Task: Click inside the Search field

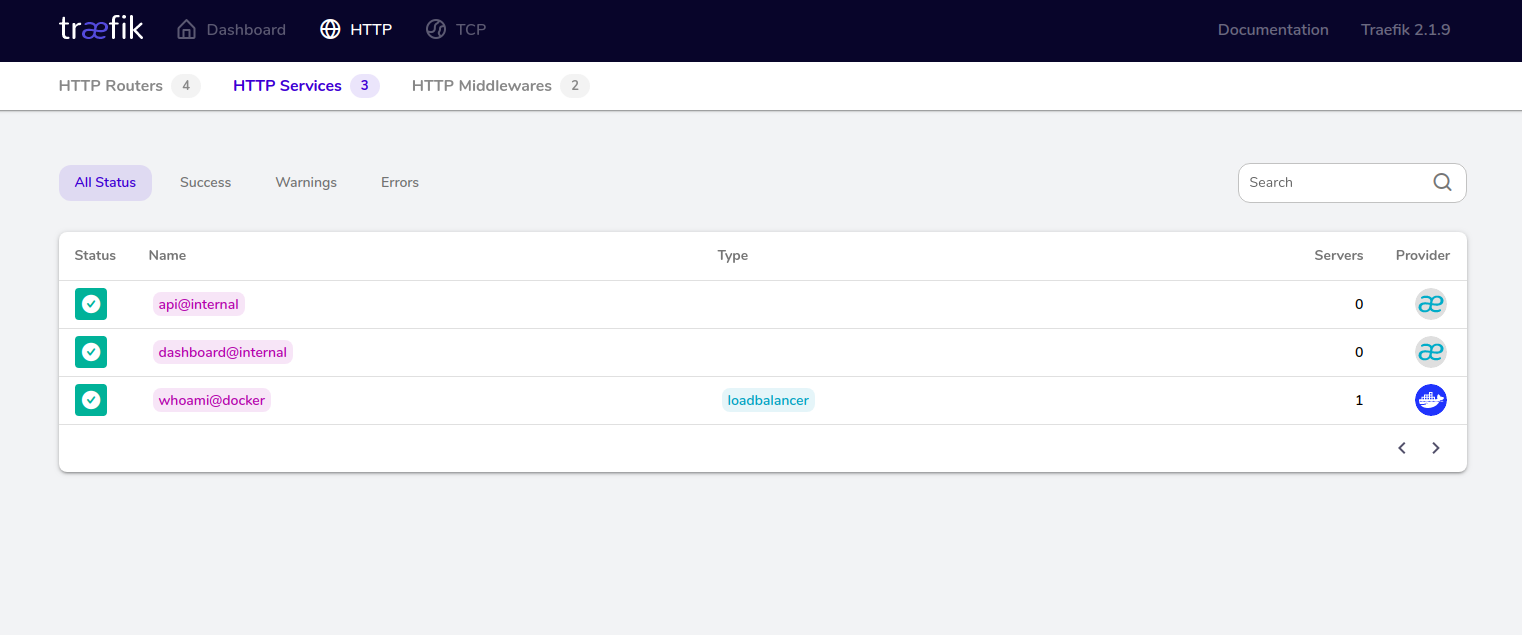Action: coord(1330,182)
